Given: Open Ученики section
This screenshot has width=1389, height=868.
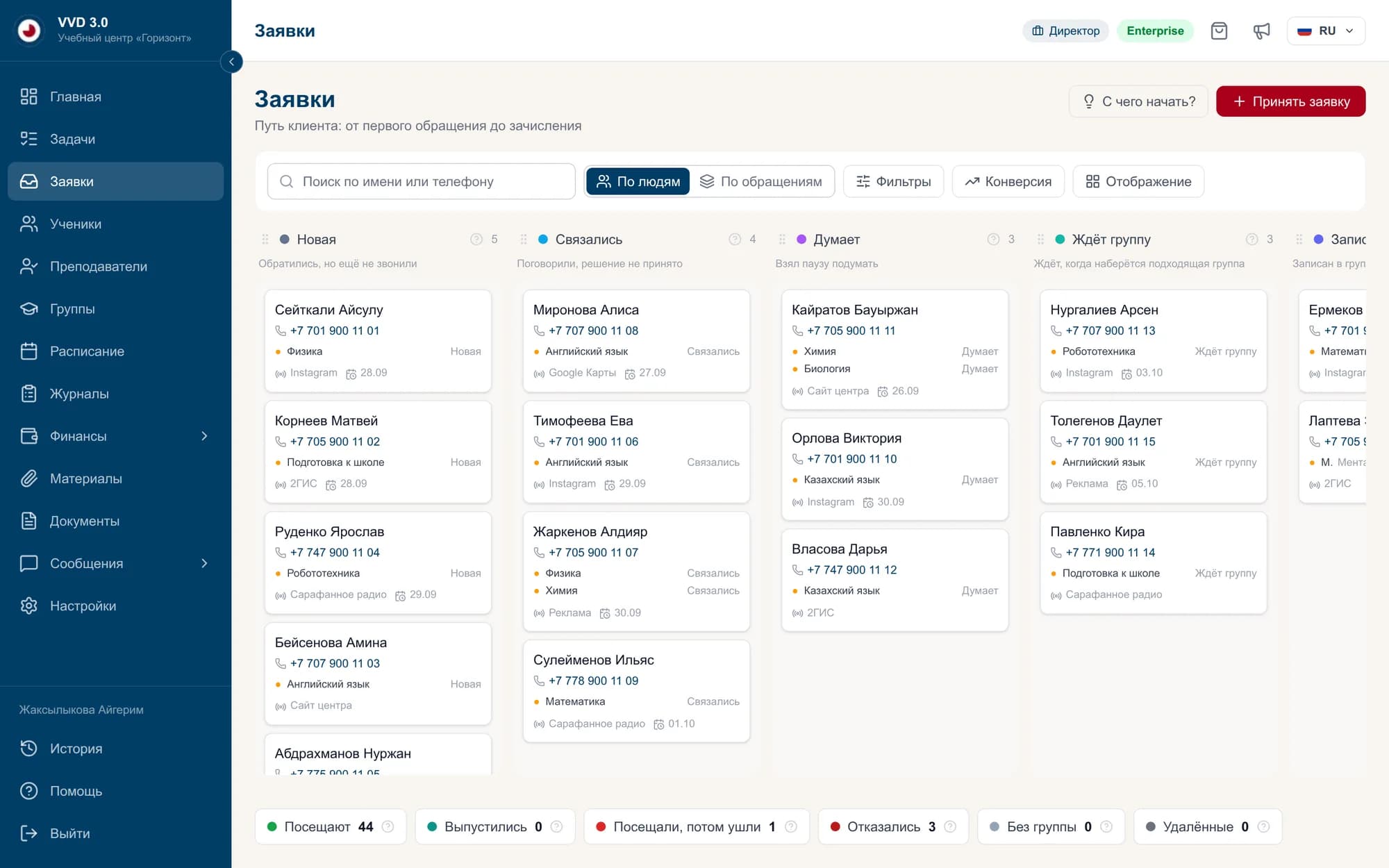Looking at the screenshot, I should point(115,224).
